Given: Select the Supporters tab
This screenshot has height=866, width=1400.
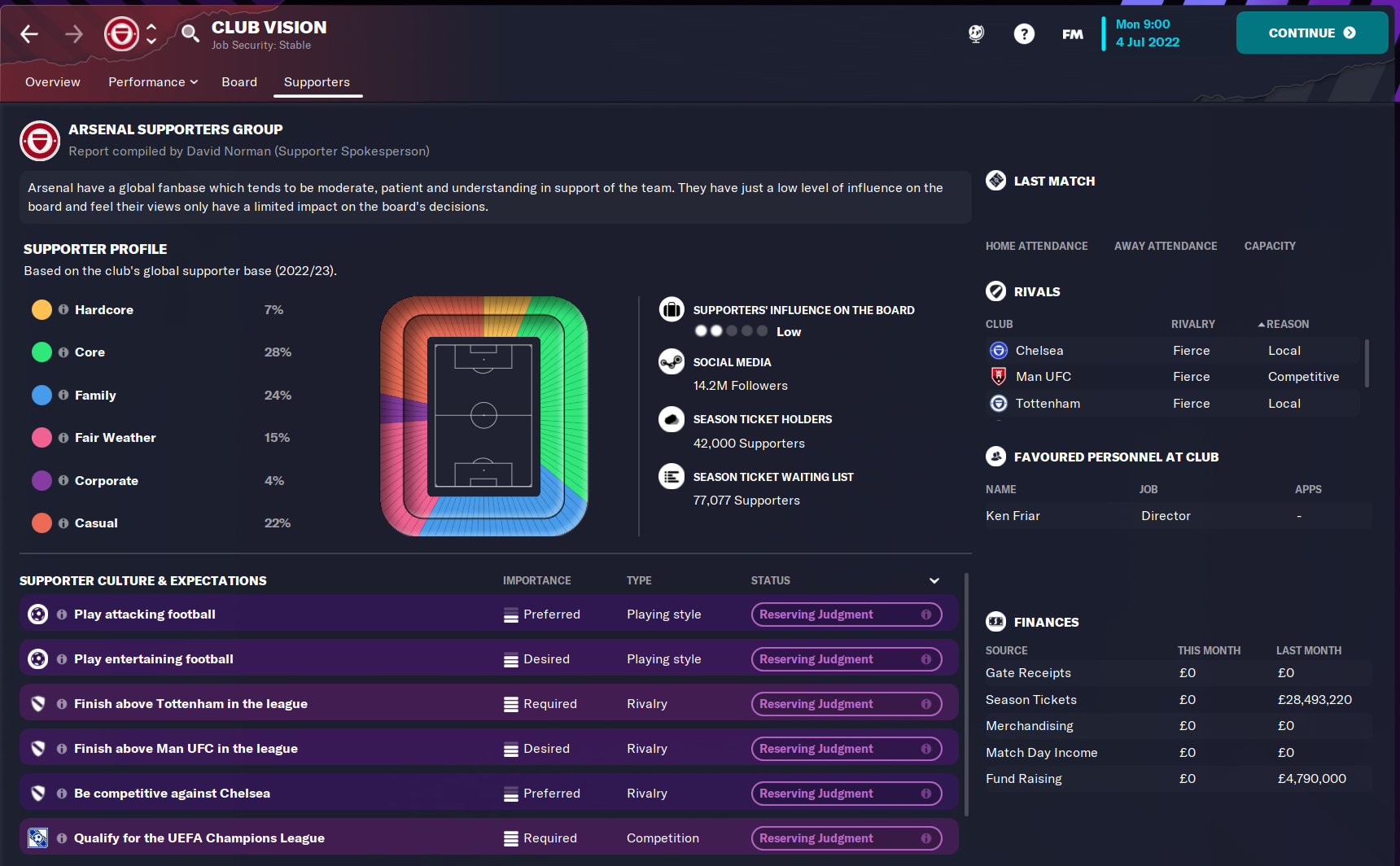Looking at the screenshot, I should (x=317, y=82).
